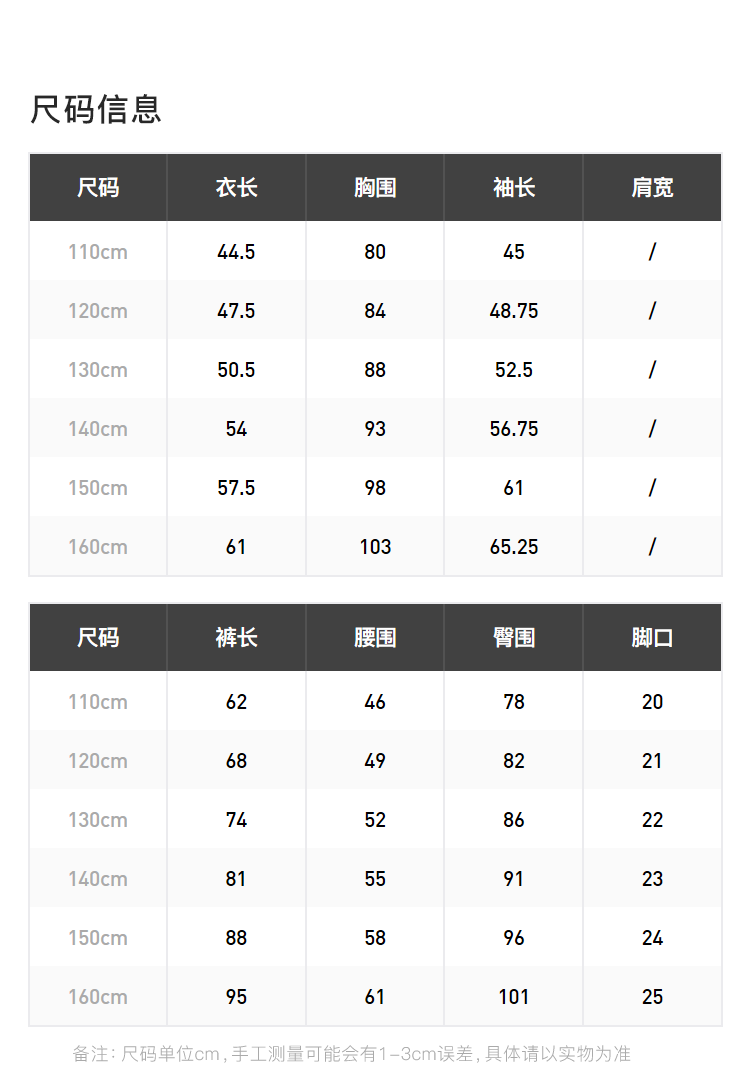Image resolution: width=750 pixels, height=1066 pixels.
Task: Click the 25 leg opening value
Action: click(x=652, y=997)
